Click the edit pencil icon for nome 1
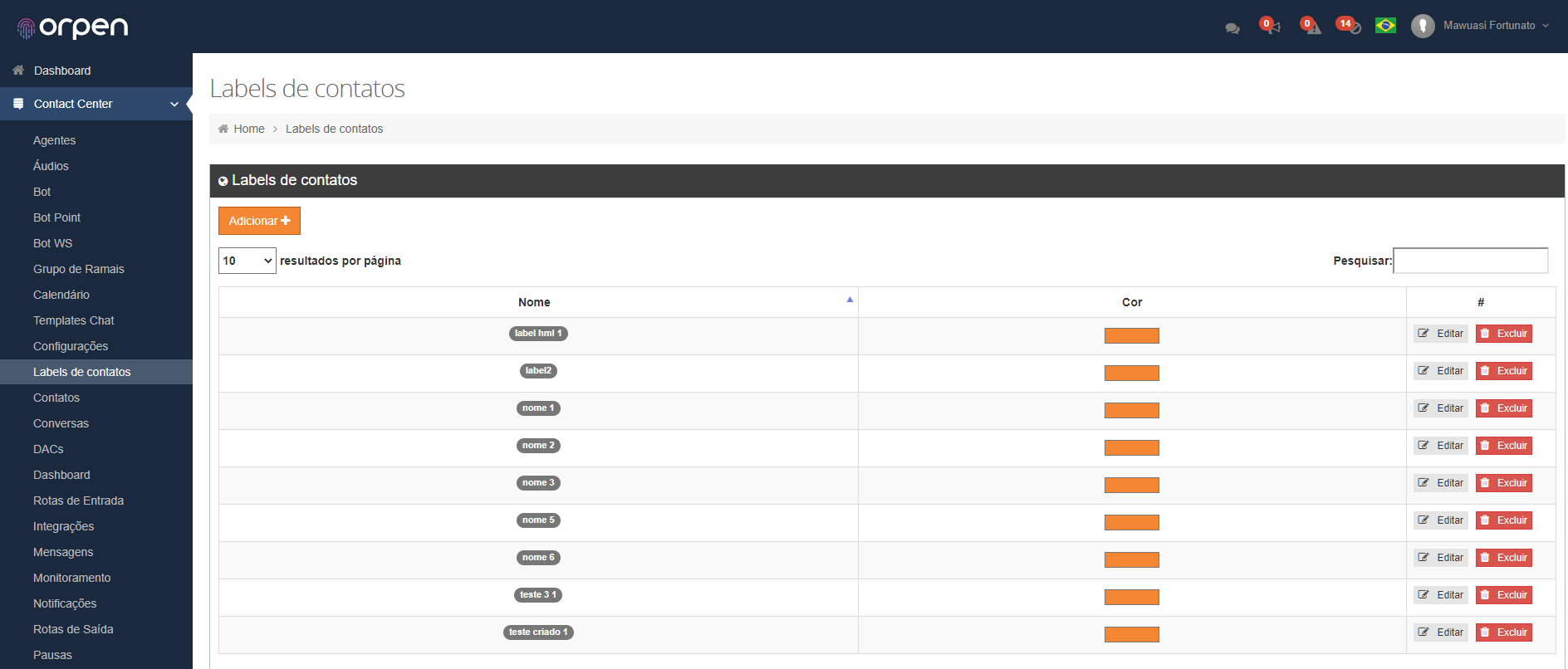The width and height of the screenshot is (1568, 669). click(x=1423, y=408)
